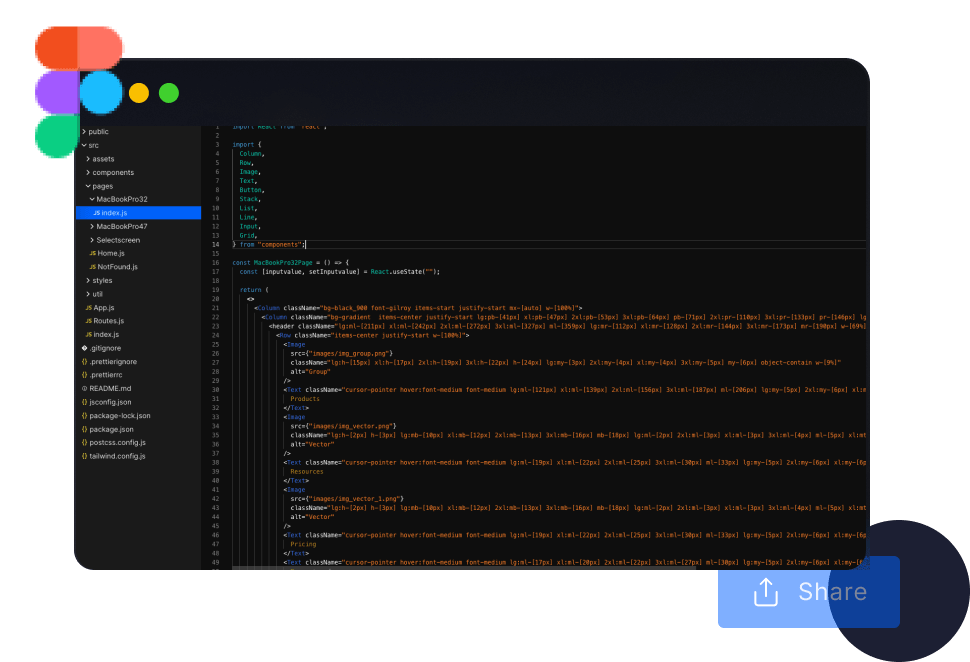This screenshot has width=970, height=662.
Task: Click the braces icon beside .prettierrc
Action: (85, 375)
